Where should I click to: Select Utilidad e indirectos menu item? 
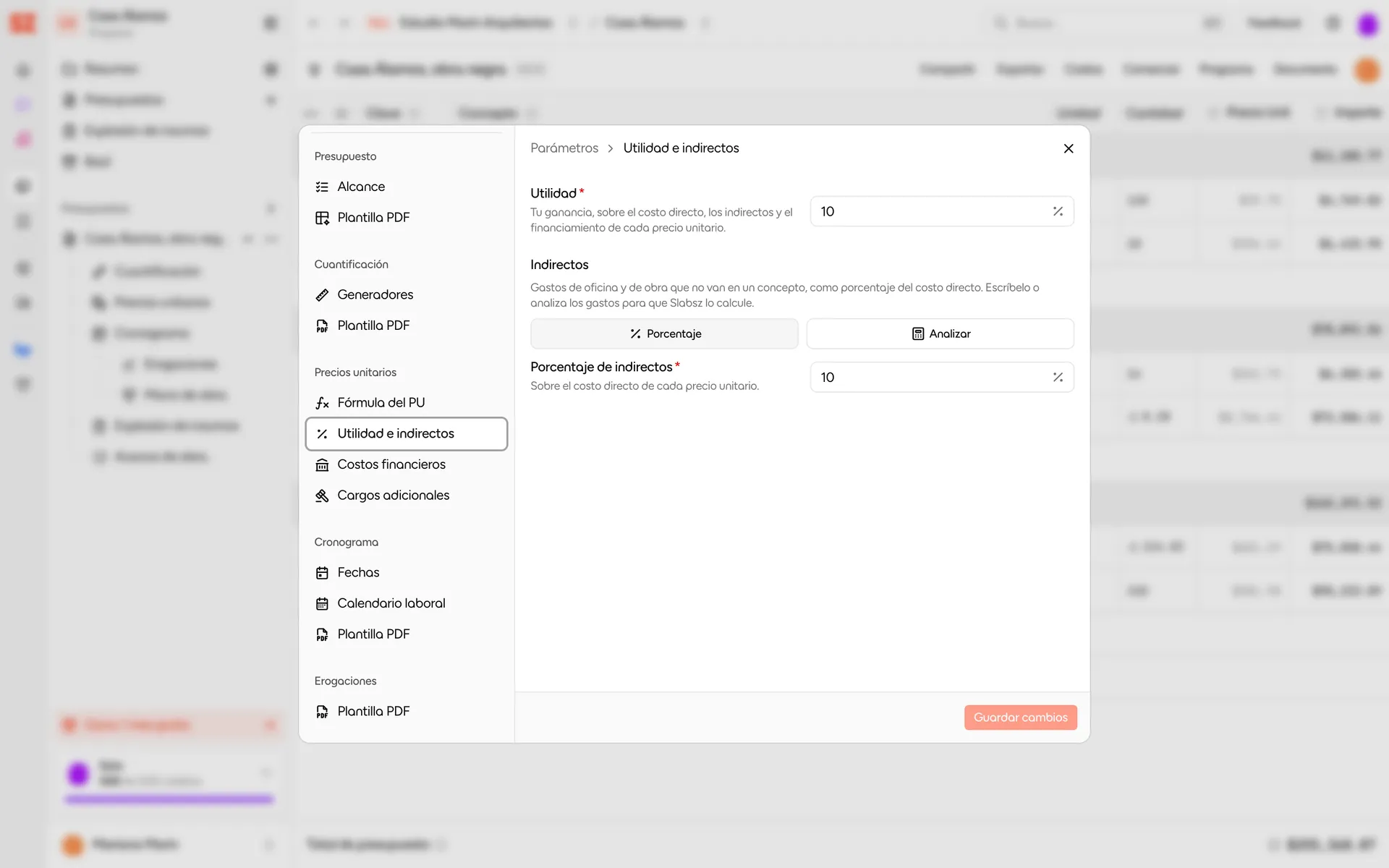tap(406, 433)
